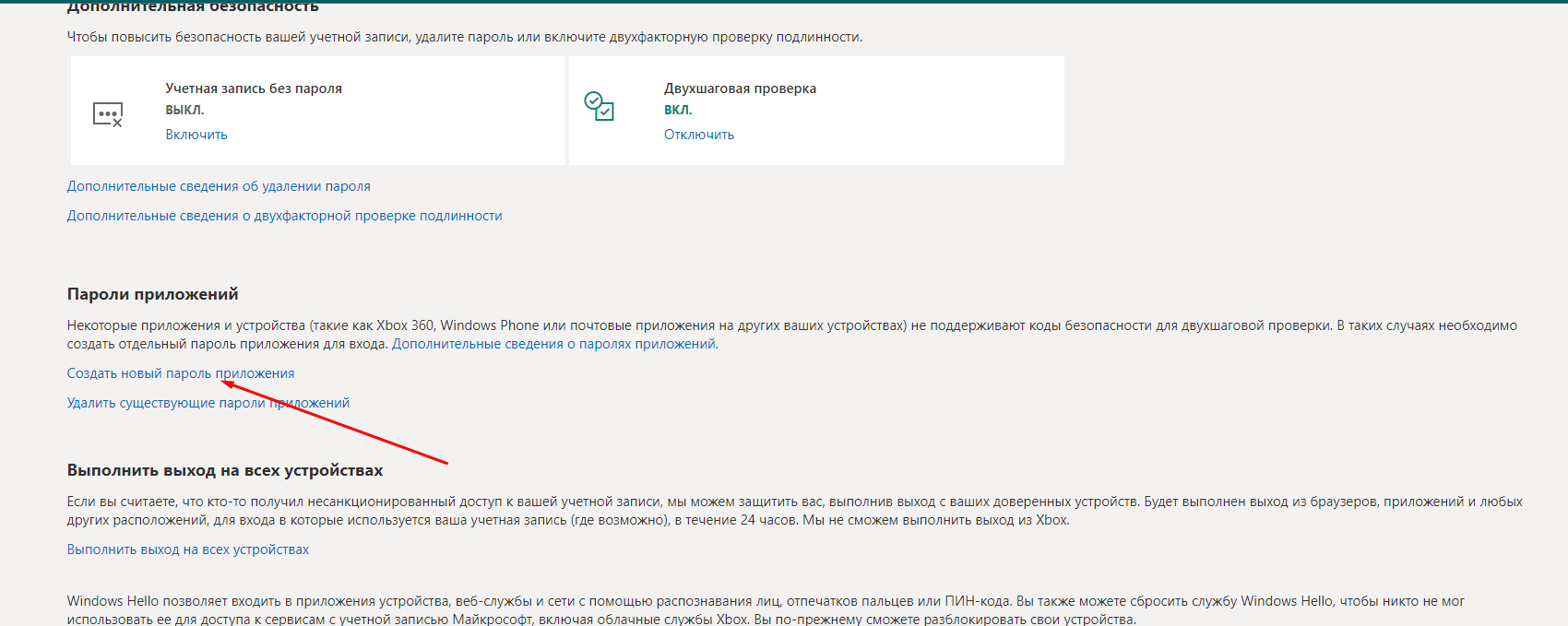Click Создать новый пароль приложения
Screen dimensions: 1568x626
click(x=181, y=373)
